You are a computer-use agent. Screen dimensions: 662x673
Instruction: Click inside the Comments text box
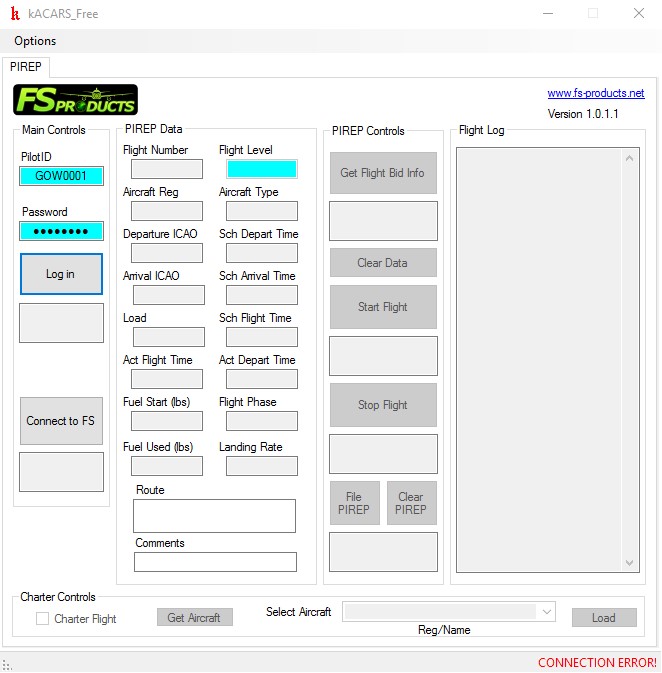pos(216,562)
